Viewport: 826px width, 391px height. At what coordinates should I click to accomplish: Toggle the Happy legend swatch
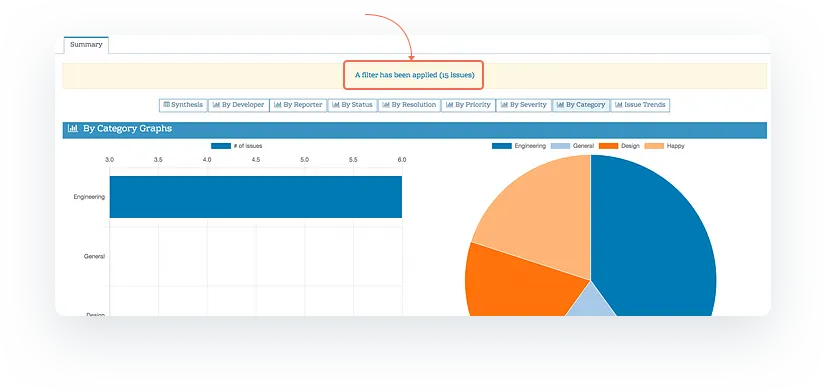coord(654,146)
